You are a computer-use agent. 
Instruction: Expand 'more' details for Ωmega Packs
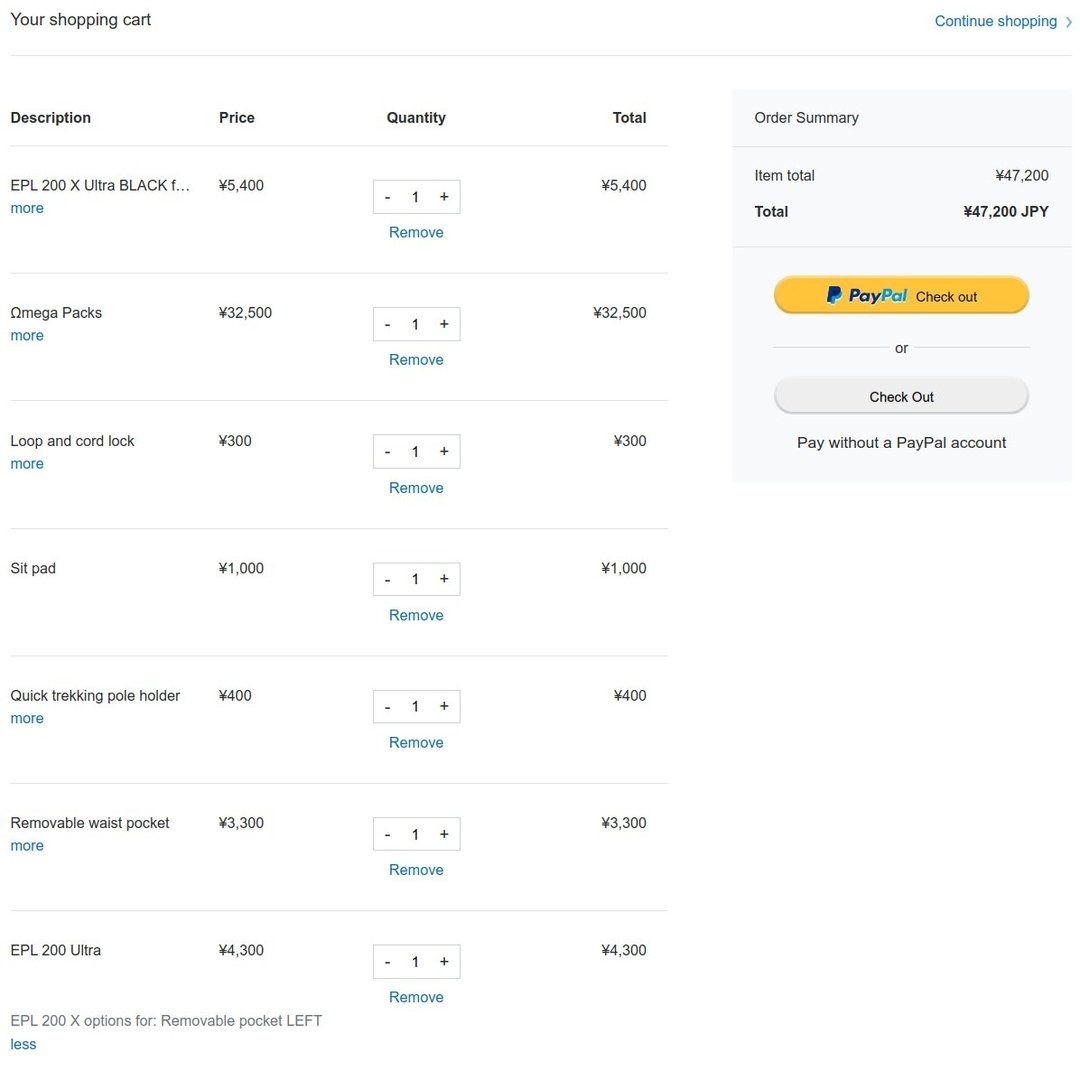click(27, 336)
